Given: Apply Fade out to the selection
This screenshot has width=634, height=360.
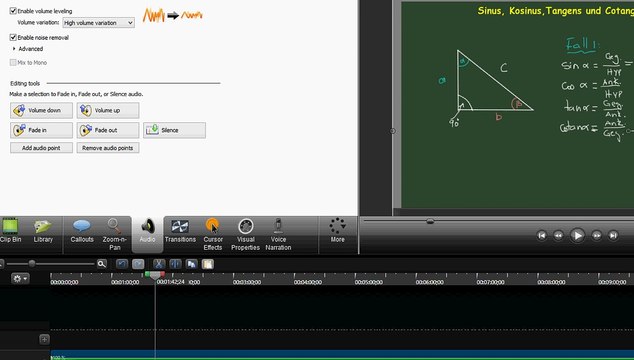Looking at the screenshot, I should [x=108, y=130].
